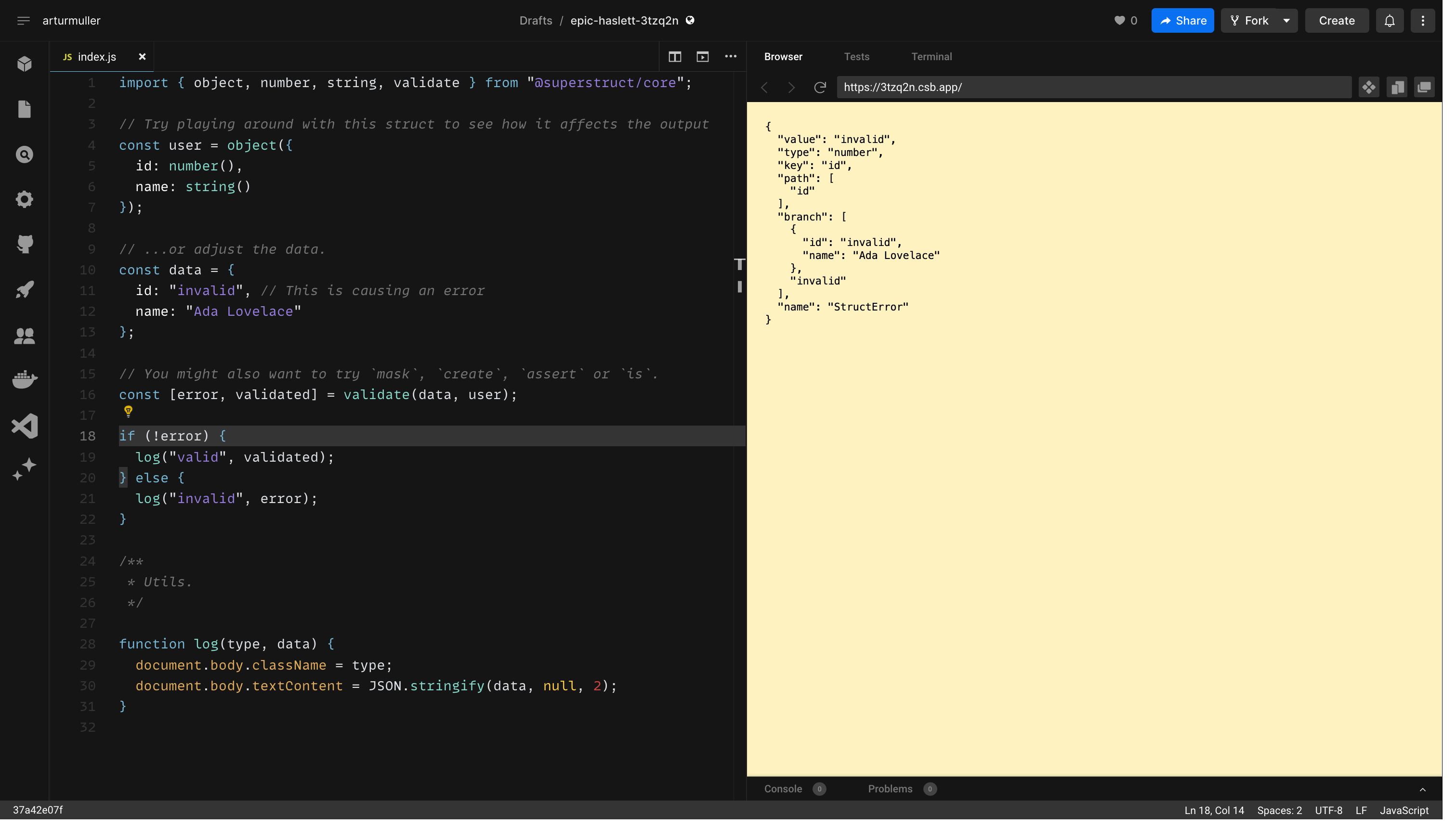Open the GitHub panel in sidebar
1456x828 pixels.
[25, 245]
